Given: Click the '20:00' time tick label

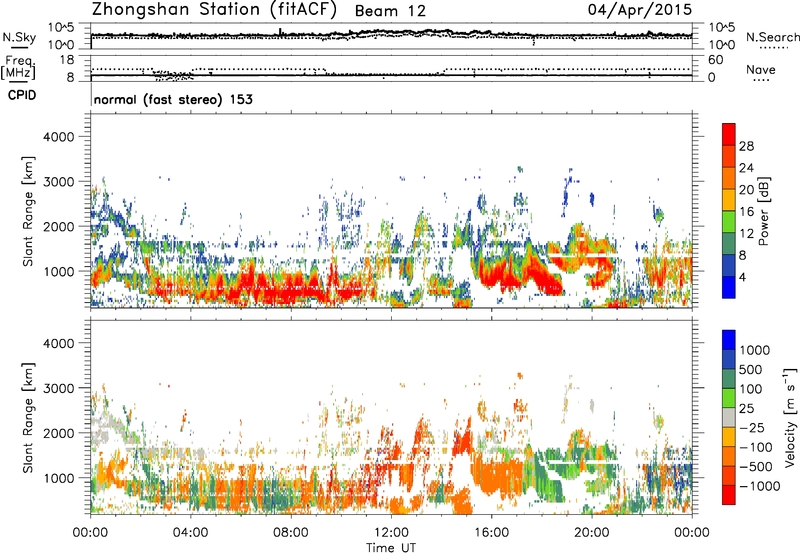Looking at the screenshot, I should 591,533.
